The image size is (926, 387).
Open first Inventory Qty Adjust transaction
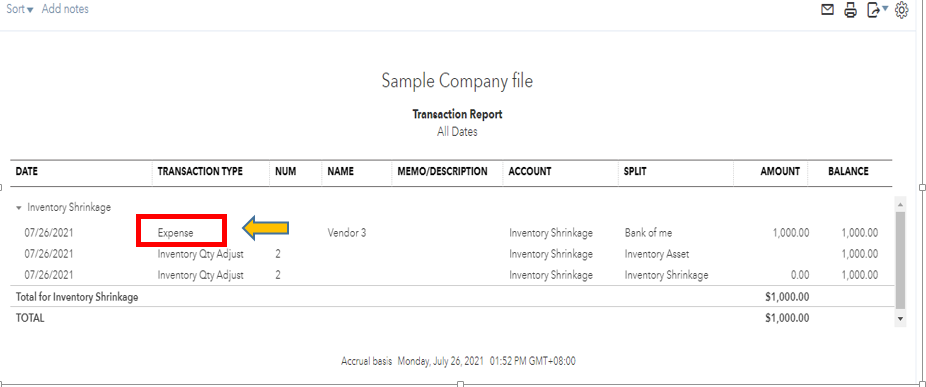pos(201,254)
